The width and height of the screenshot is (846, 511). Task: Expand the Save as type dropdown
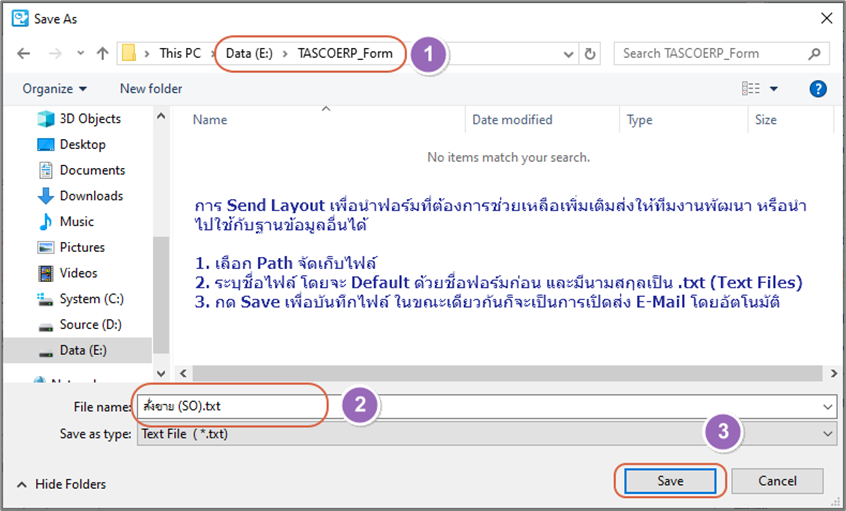pos(826,434)
